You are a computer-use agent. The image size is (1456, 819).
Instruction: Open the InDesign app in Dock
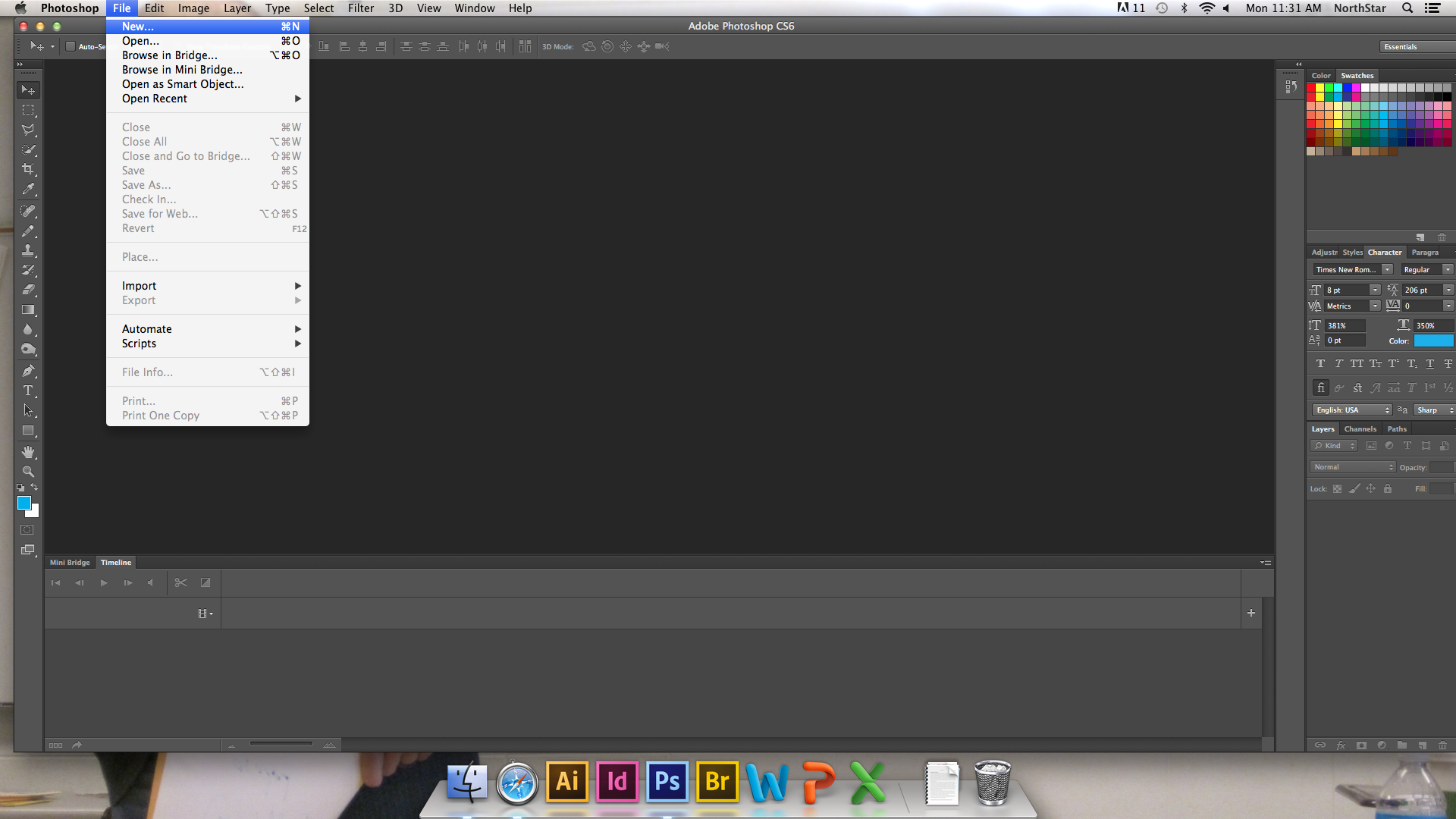coord(617,782)
